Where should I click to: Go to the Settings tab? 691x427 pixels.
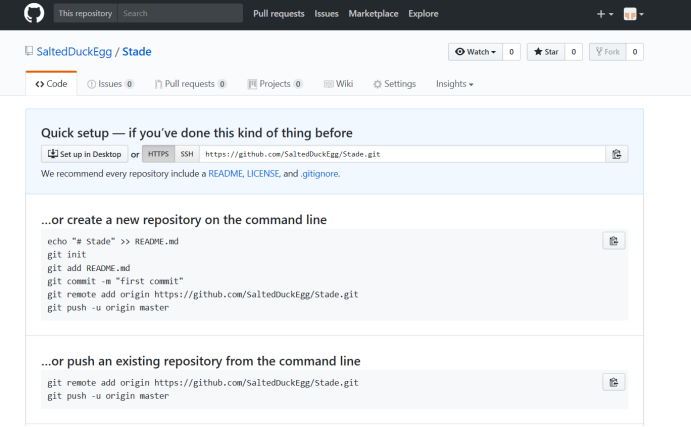[394, 84]
